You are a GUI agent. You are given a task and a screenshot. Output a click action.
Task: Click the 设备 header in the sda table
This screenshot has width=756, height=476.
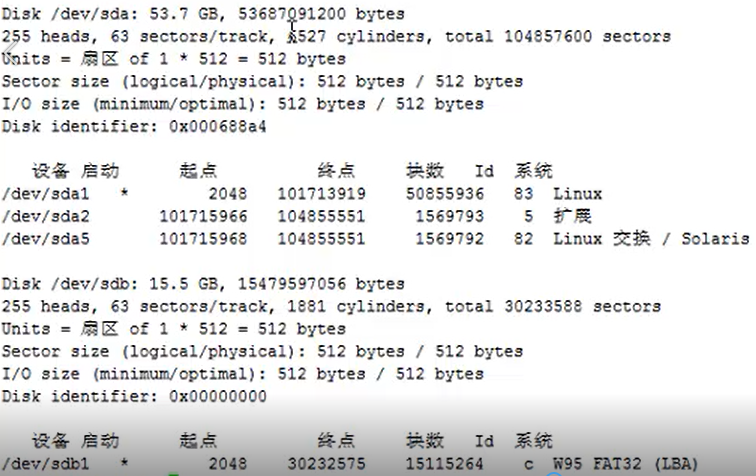click(x=51, y=171)
